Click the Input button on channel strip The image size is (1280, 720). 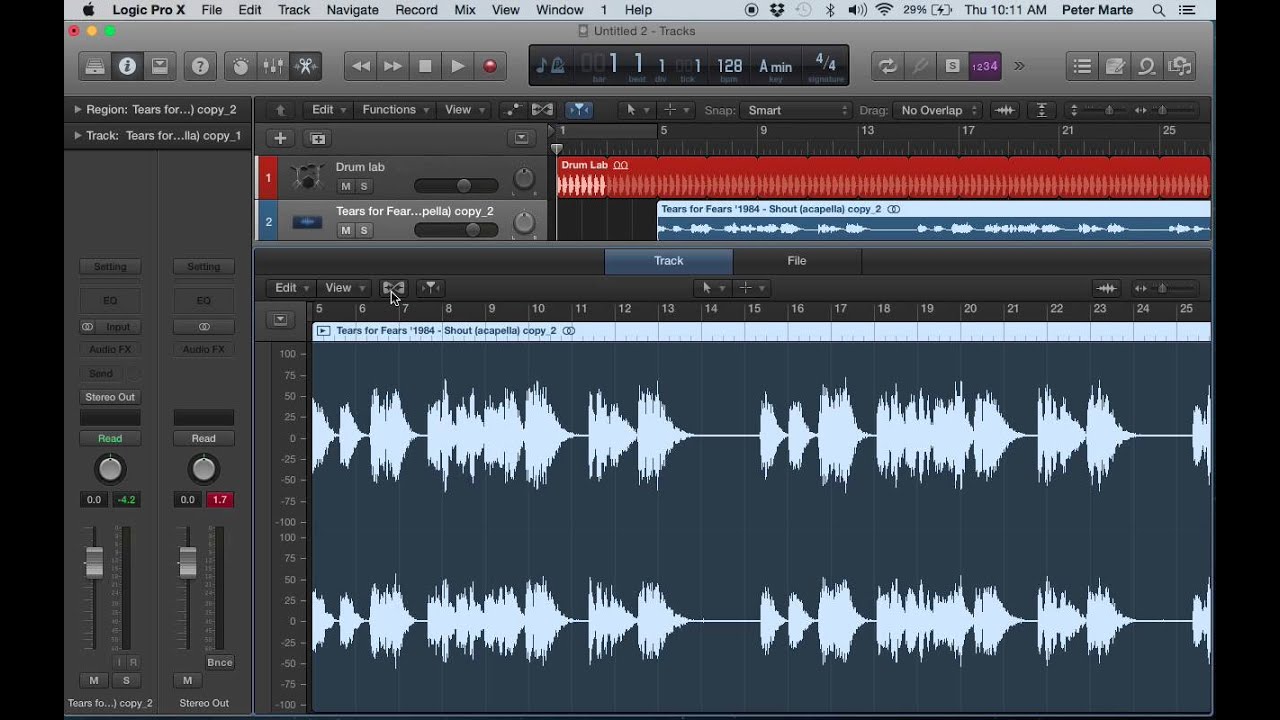tap(117, 327)
